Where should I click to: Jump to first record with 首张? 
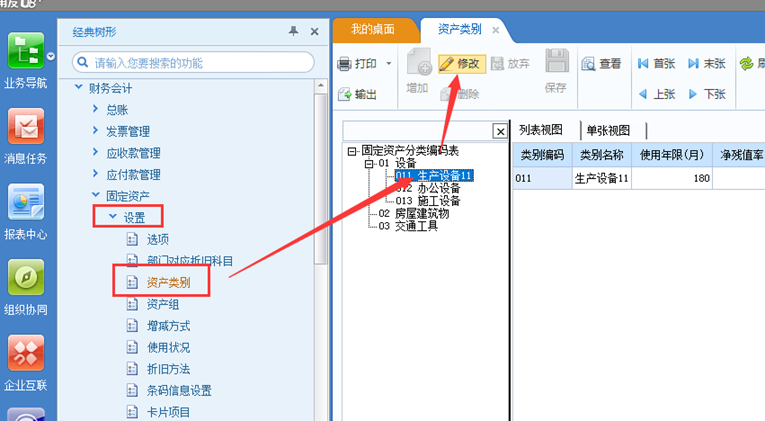click(x=656, y=63)
